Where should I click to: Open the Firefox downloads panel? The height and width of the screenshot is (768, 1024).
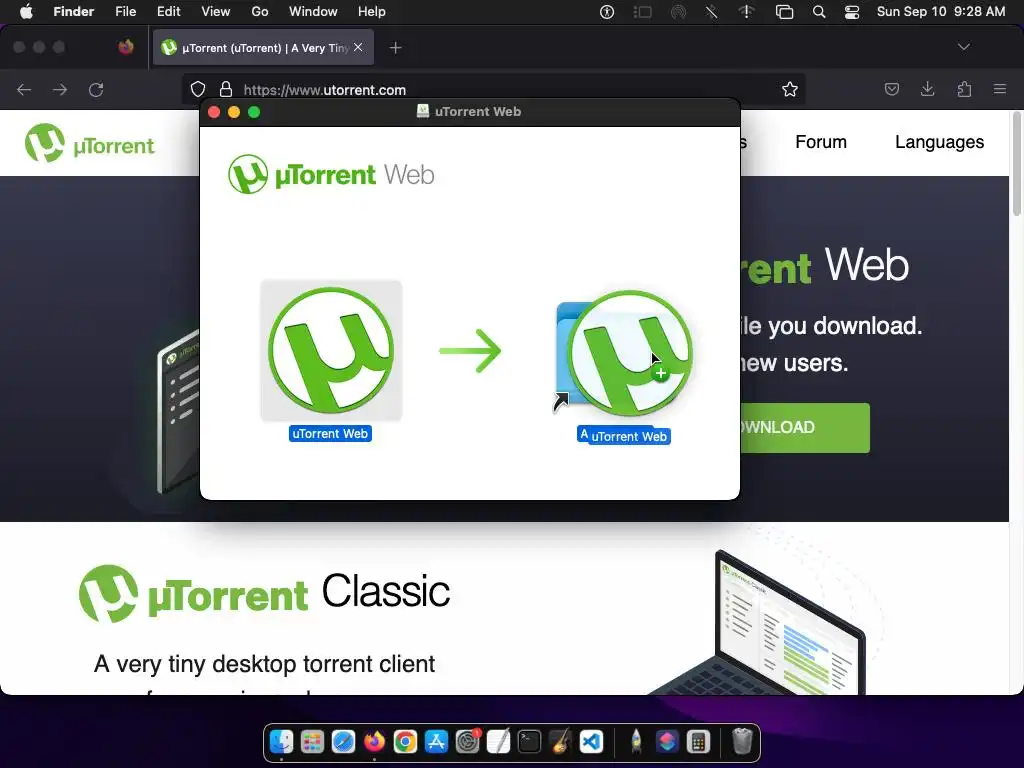click(x=927, y=89)
